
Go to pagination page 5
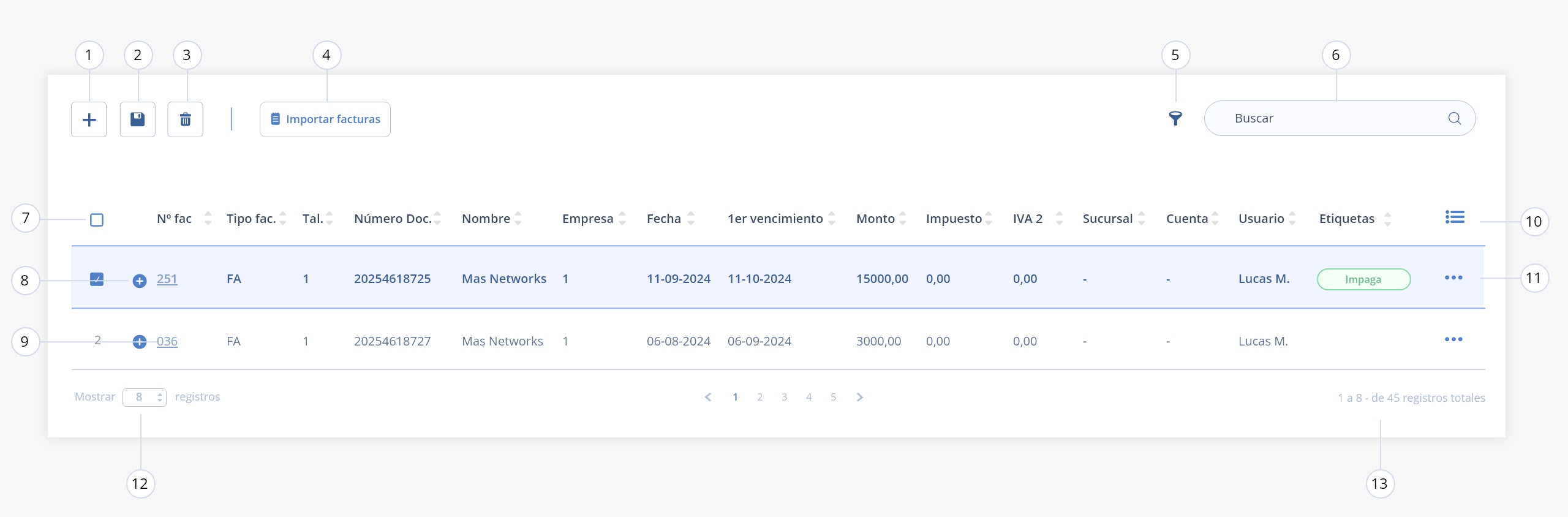click(x=833, y=397)
